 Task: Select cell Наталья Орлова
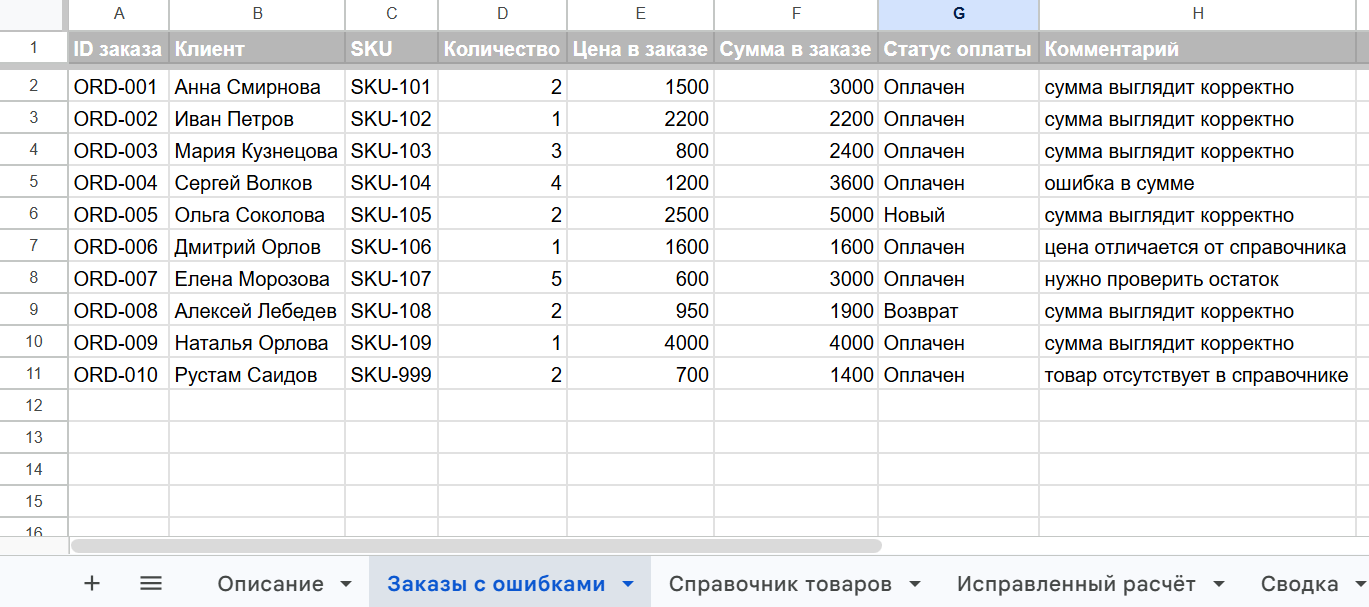[257, 343]
